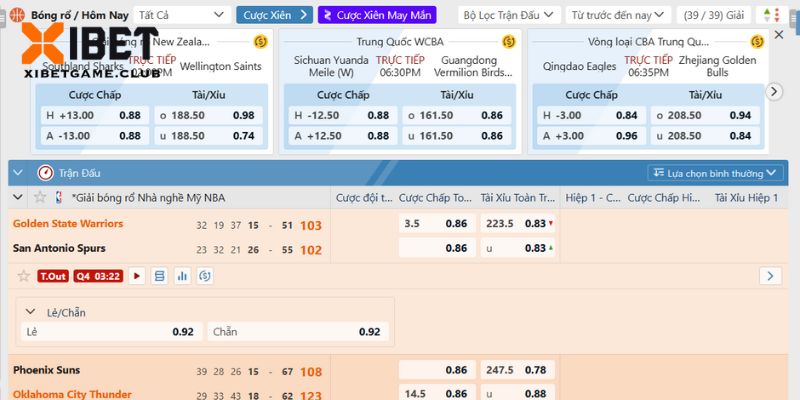
Task: Click coin icon on New Zealand card
Action: click(x=260, y=41)
